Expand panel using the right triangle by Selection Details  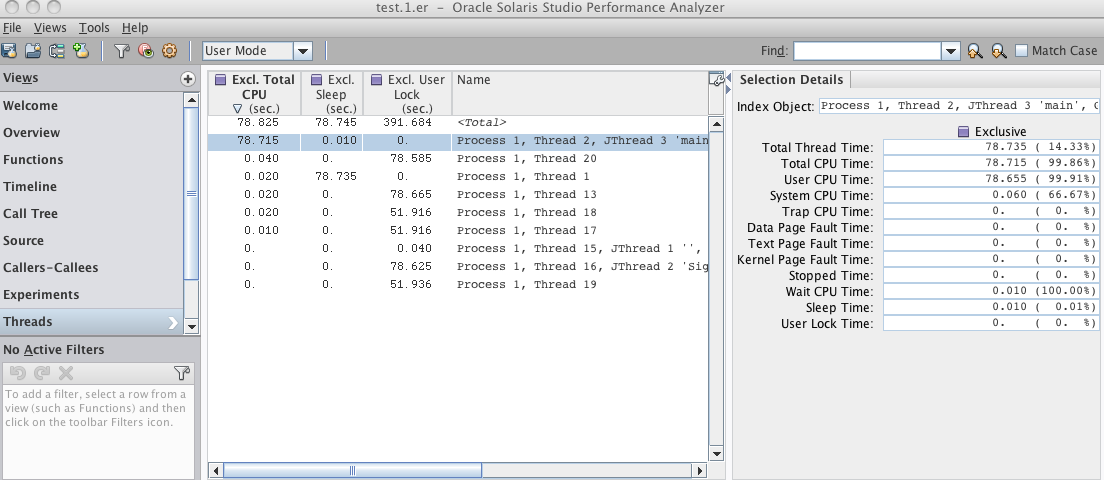click(x=729, y=89)
